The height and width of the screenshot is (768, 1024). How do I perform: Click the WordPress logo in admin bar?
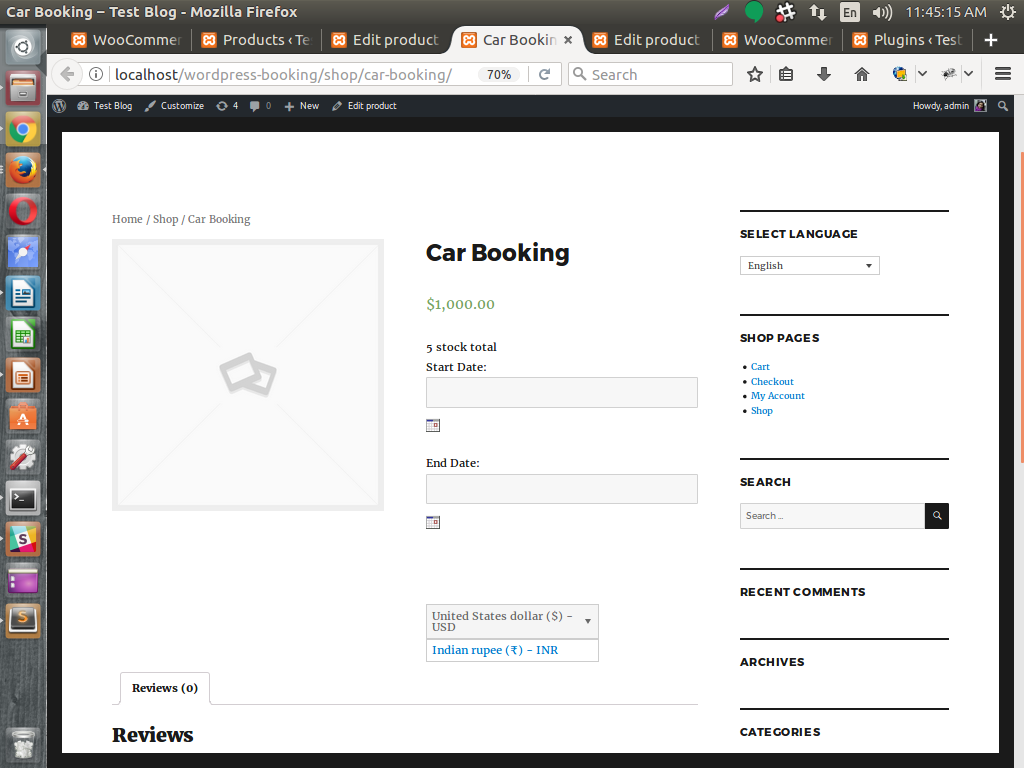click(60, 106)
